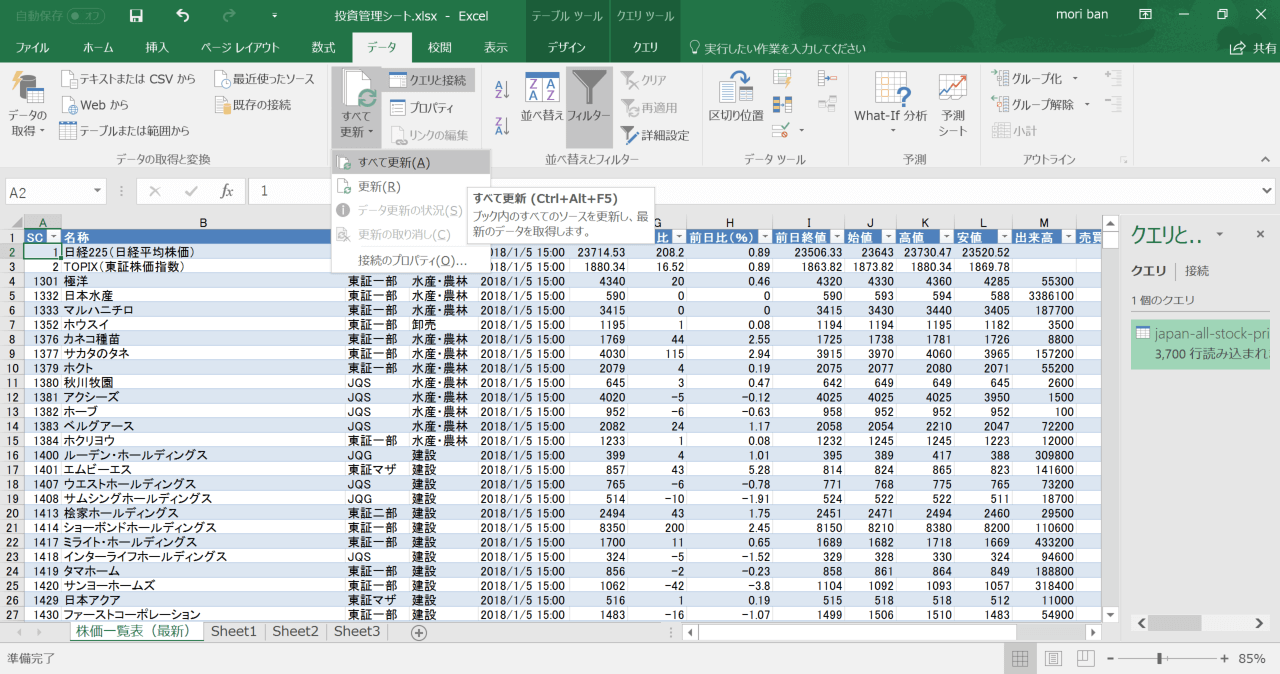Click the Insert Function fx button
Viewport: 1280px width, 674px height.
coord(227,191)
